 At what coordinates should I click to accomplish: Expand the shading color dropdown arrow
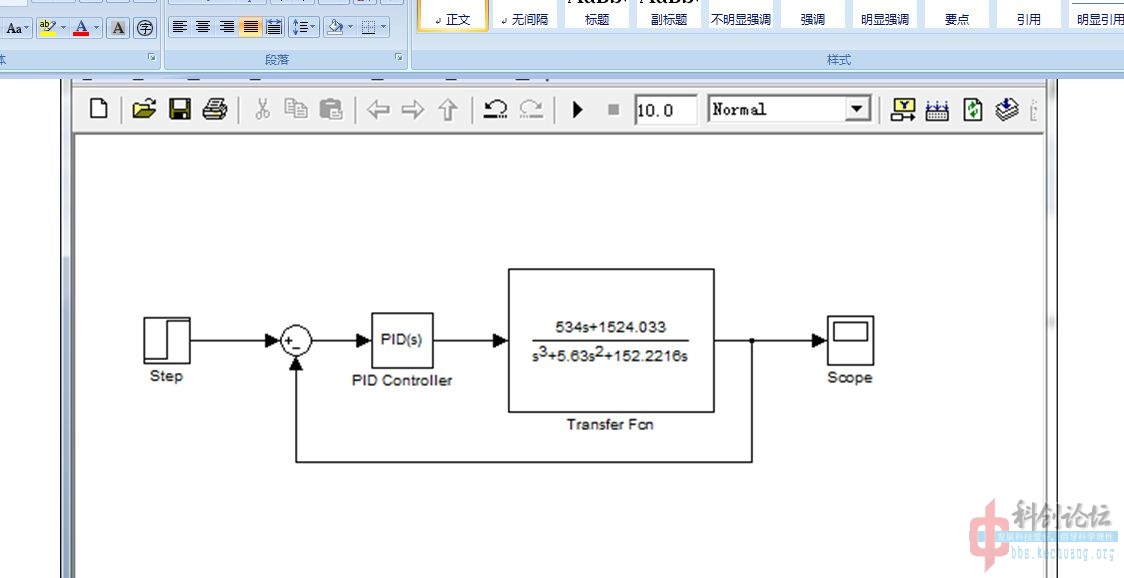point(351,27)
